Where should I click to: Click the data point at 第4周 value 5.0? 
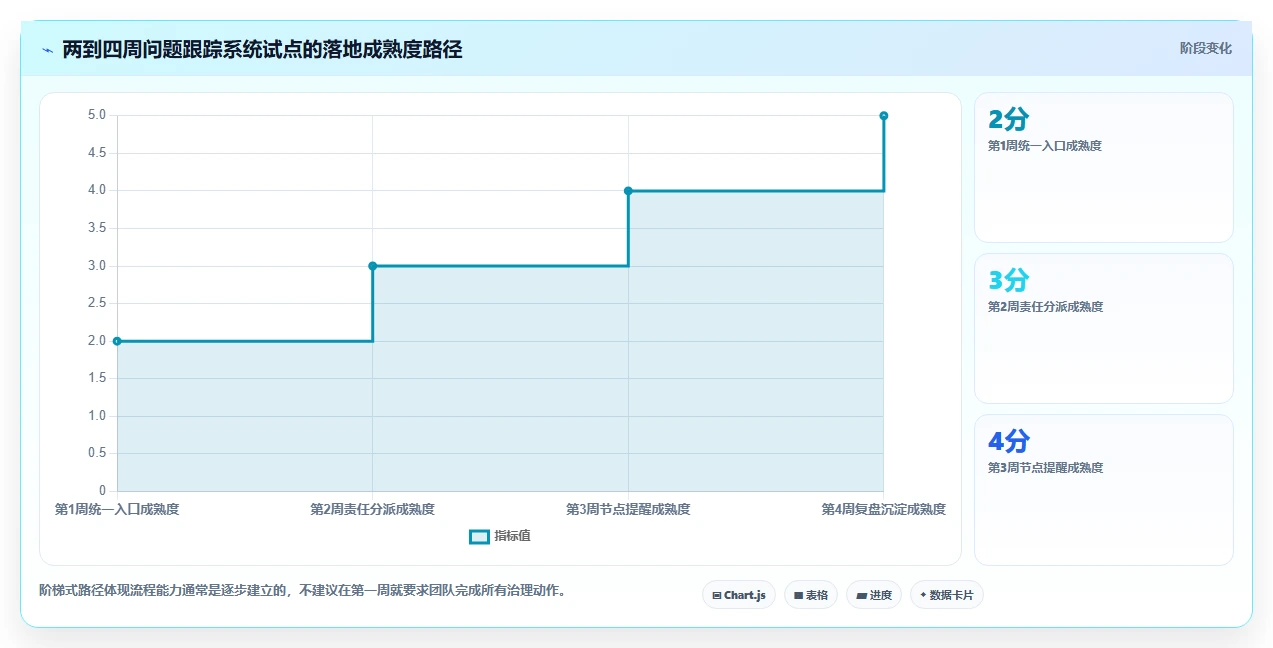[x=884, y=116]
